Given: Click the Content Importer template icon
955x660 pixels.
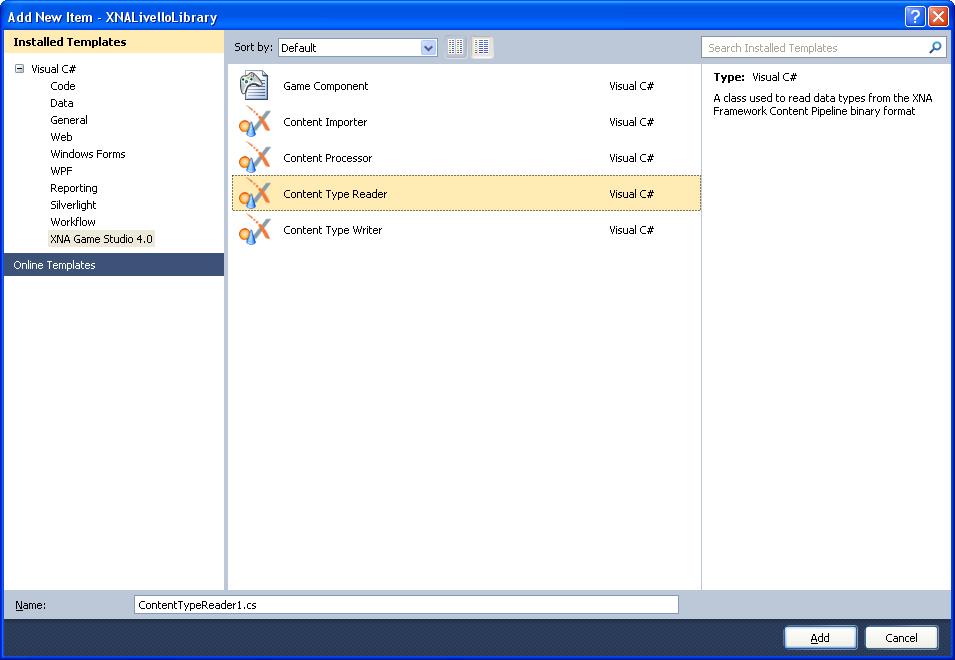Looking at the screenshot, I should click(254, 121).
